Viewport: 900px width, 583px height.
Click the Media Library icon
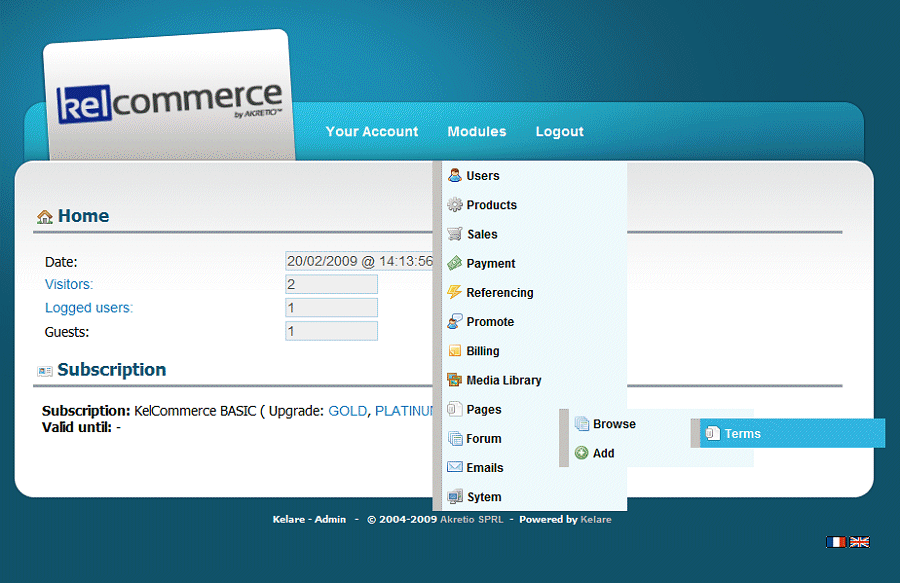pos(455,380)
